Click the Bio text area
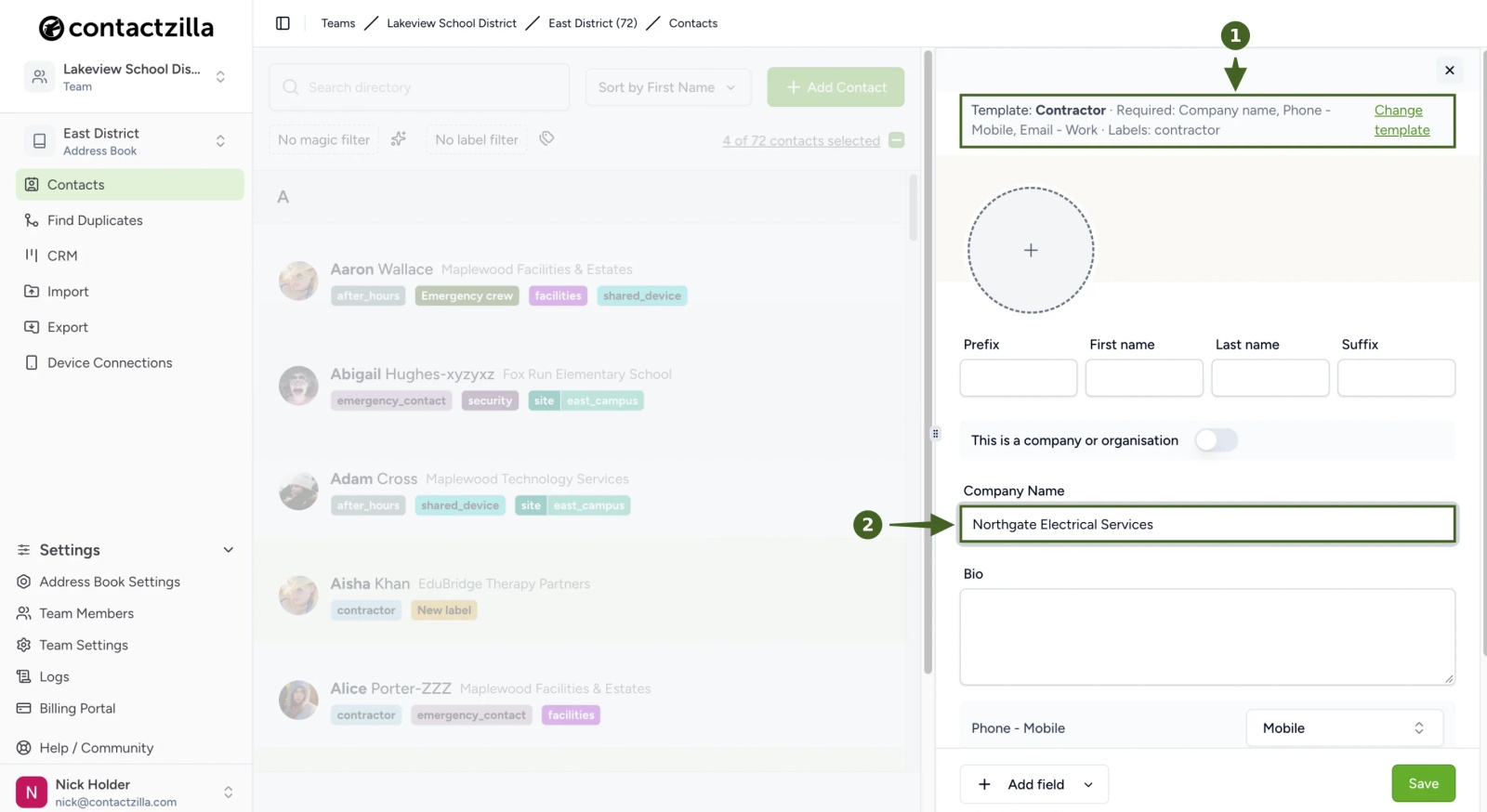Viewport: 1487px width, 812px height. 1207,637
